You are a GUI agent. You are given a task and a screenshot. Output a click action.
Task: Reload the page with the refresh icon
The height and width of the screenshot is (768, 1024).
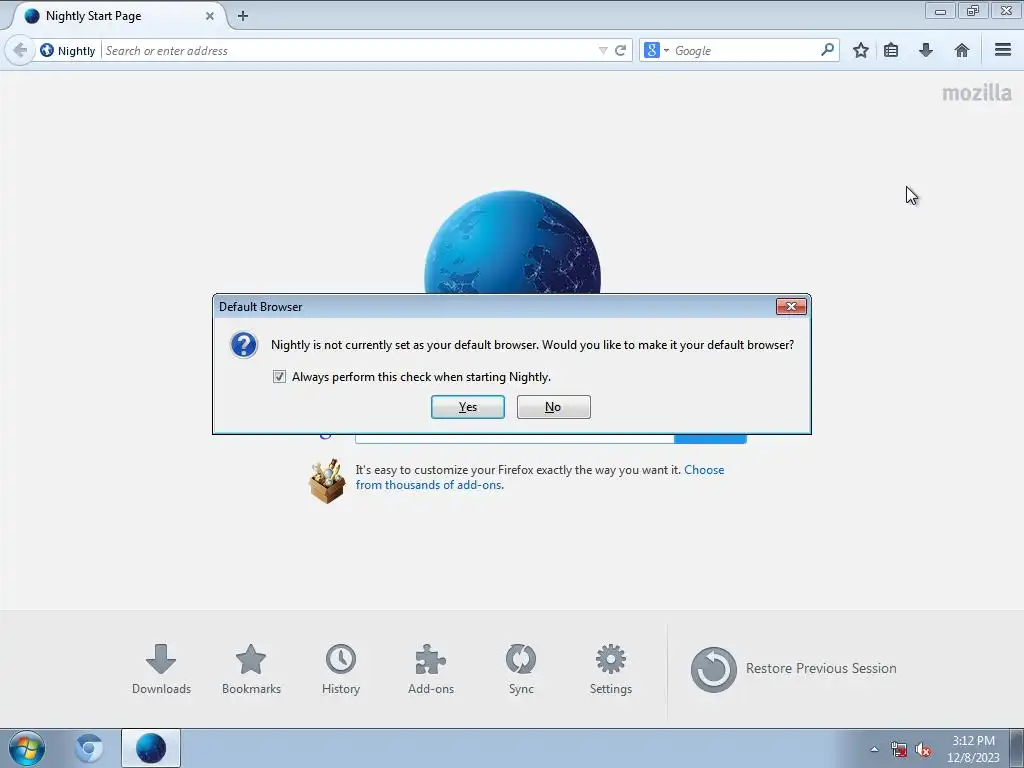[x=620, y=50]
